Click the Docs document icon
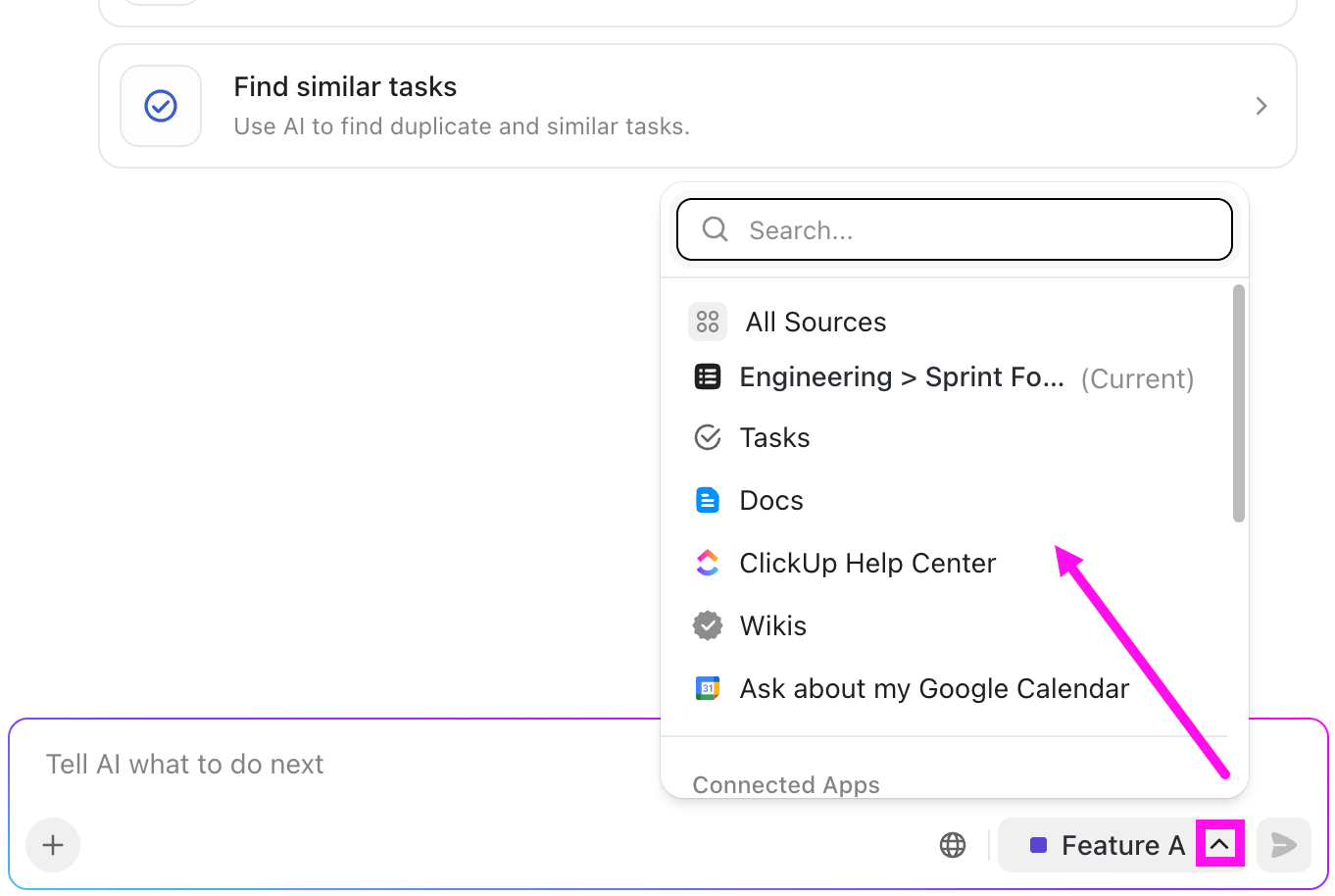 [708, 500]
